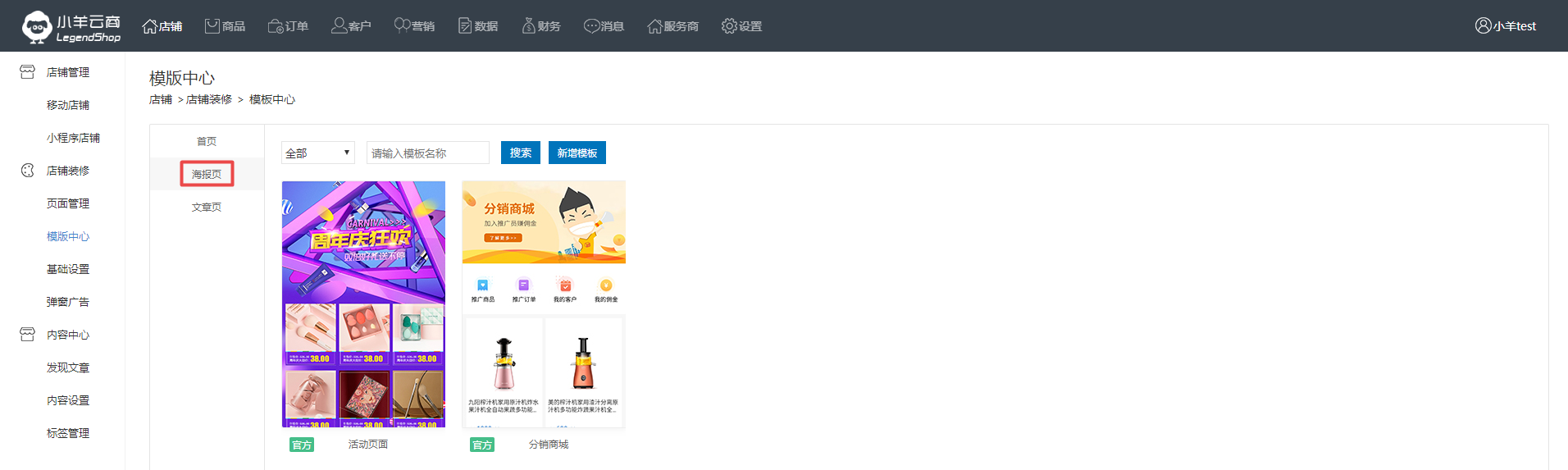The height and width of the screenshot is (470, 1568).
Task: Open the 全部 template filter dropdown
Action: click(318, 153)
